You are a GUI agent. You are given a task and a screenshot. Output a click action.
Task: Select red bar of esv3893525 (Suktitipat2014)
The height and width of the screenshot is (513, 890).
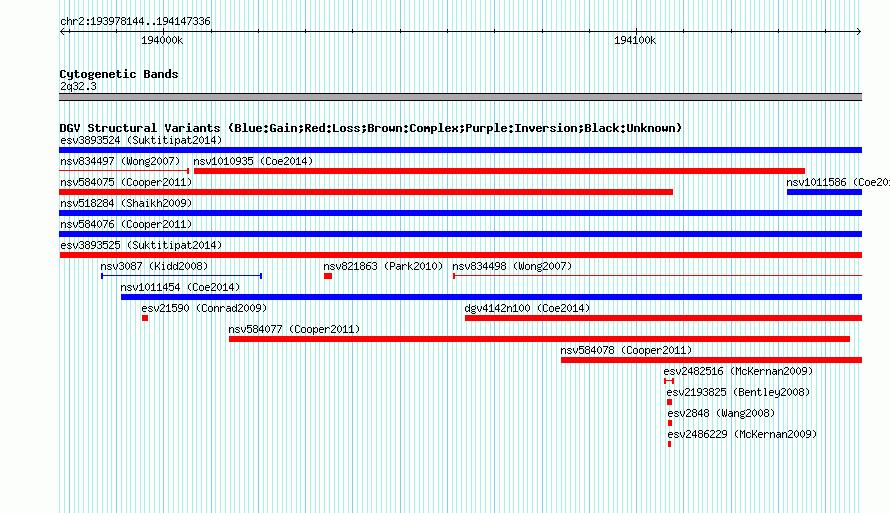pos(460,255)
